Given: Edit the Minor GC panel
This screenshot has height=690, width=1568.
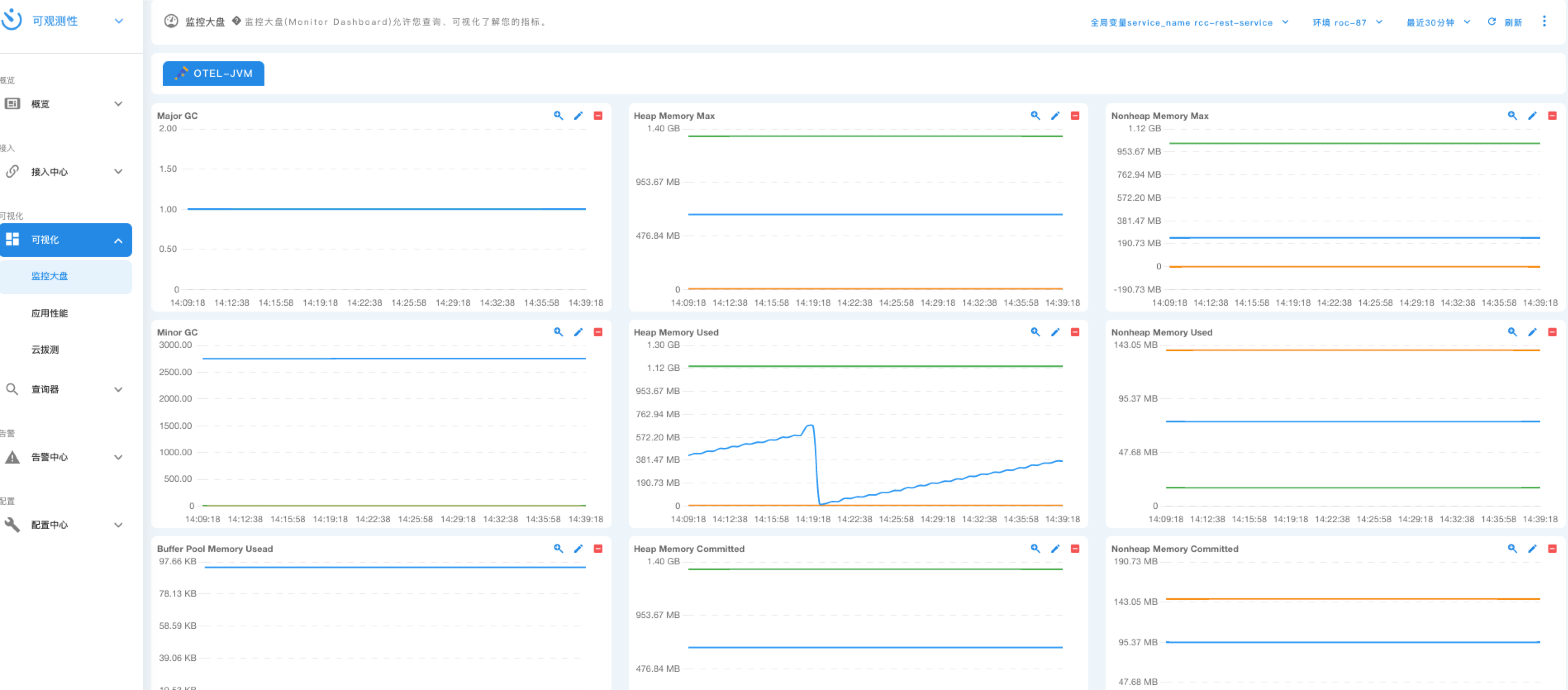Looking at the screenshot, I should coord(578,332).
